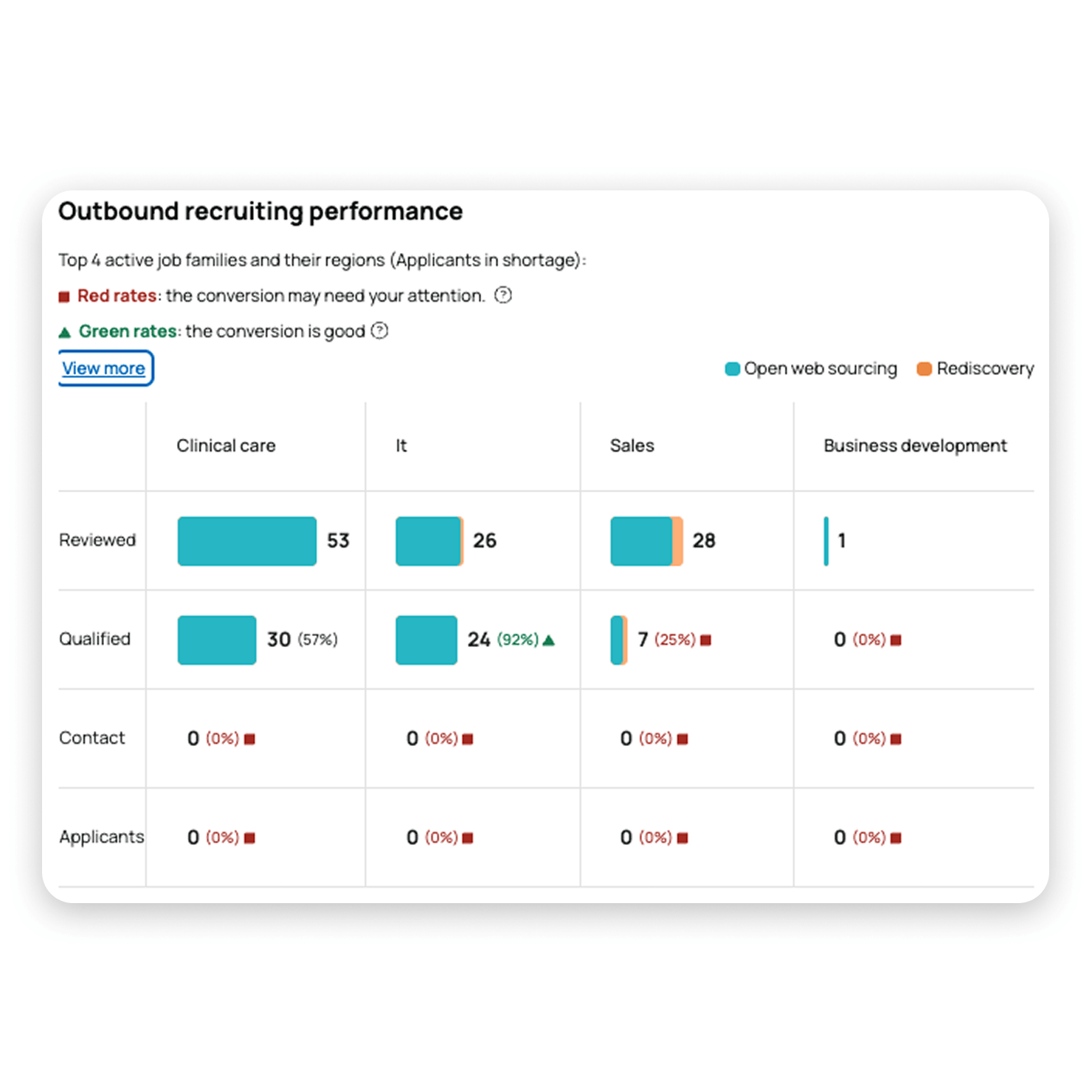The image size is (1092, 1092).
Task: Click red square next to Sales qualified 25%
Action: pyautogui.click(x=705, y=640)
